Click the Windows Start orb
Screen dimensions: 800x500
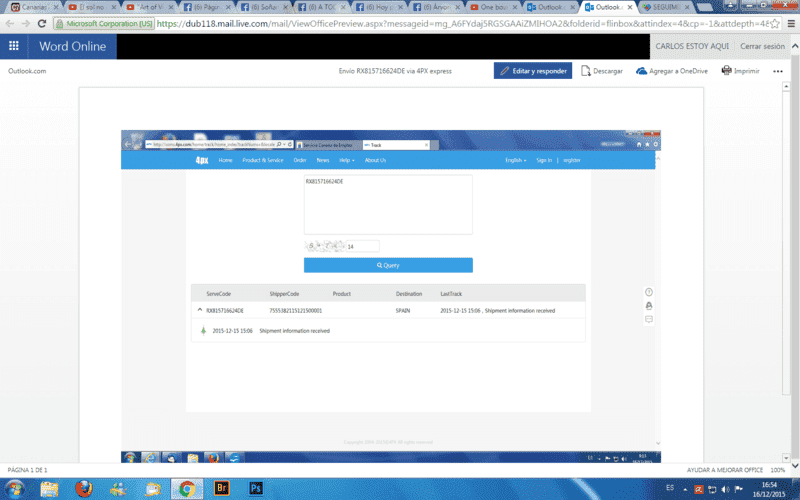[15, 489]
